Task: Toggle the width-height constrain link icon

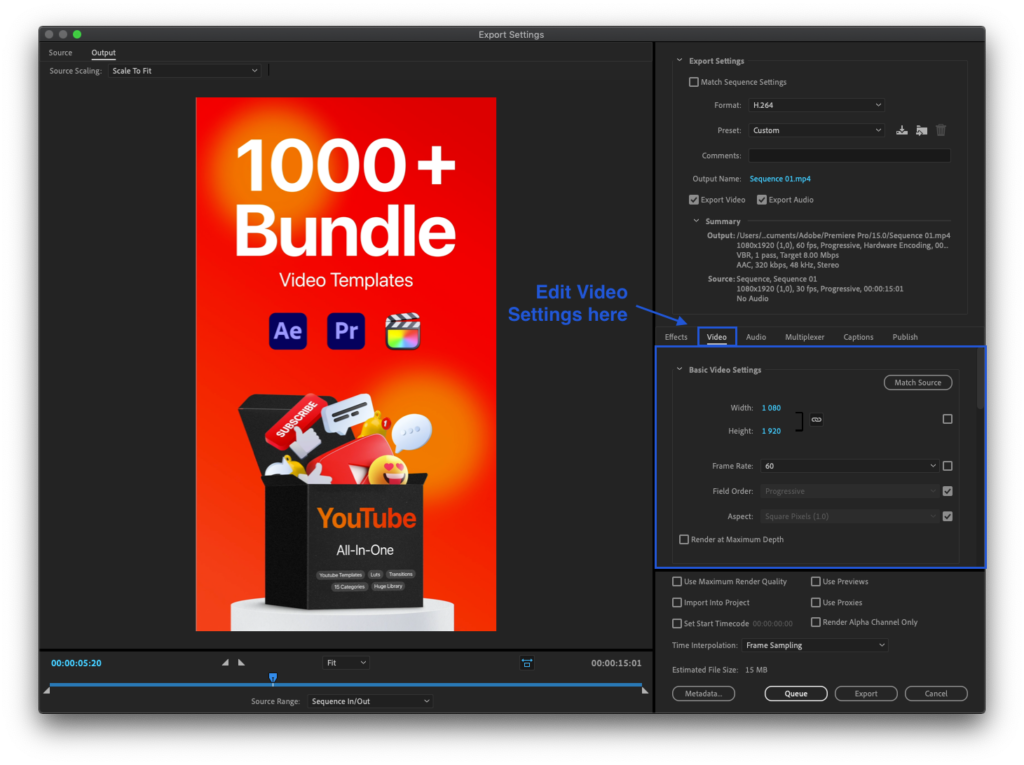Action: [816, 419]
